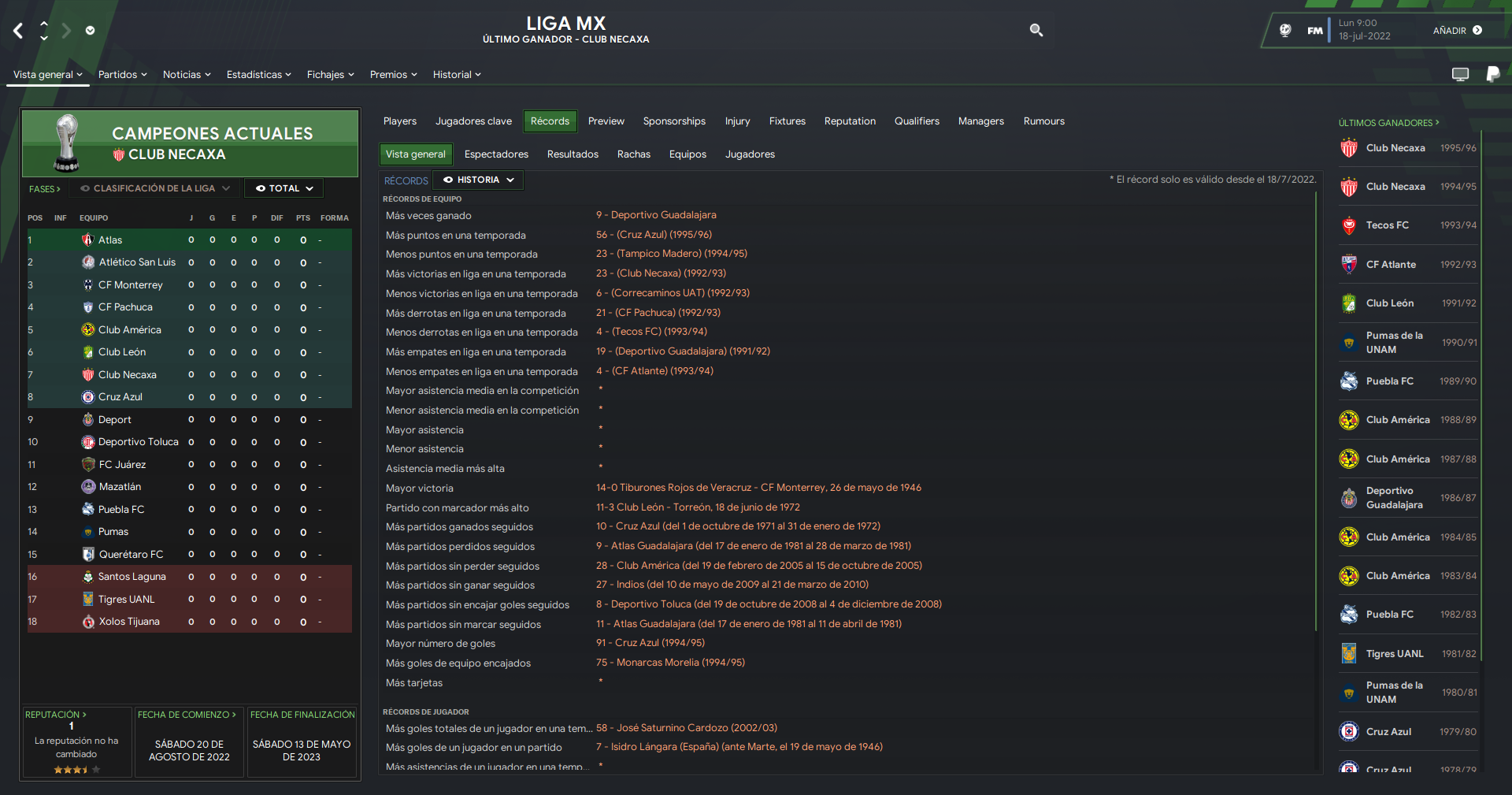Viewport: 1512px width, 795px height.
Task: Open the Premios dropdown menu
Action: (x=393, y=75)
